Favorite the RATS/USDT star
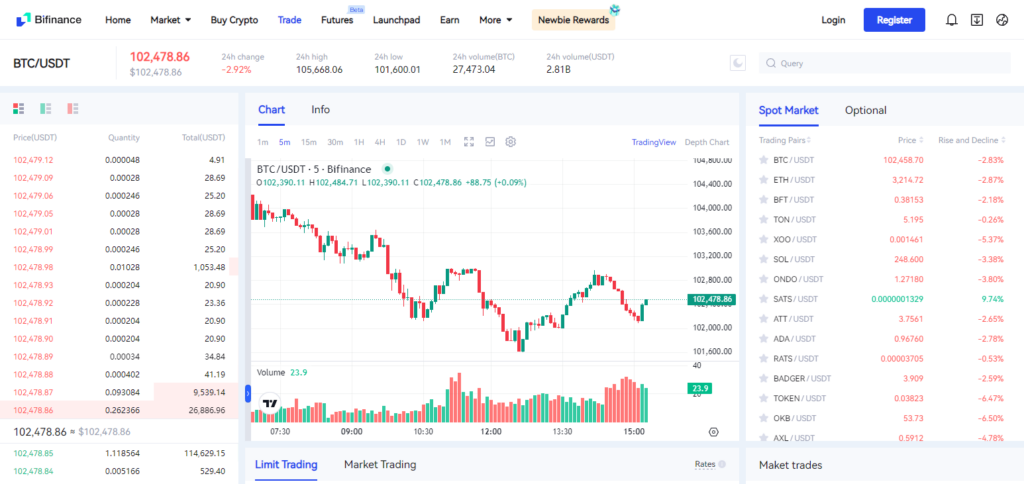 coord(763,359)
